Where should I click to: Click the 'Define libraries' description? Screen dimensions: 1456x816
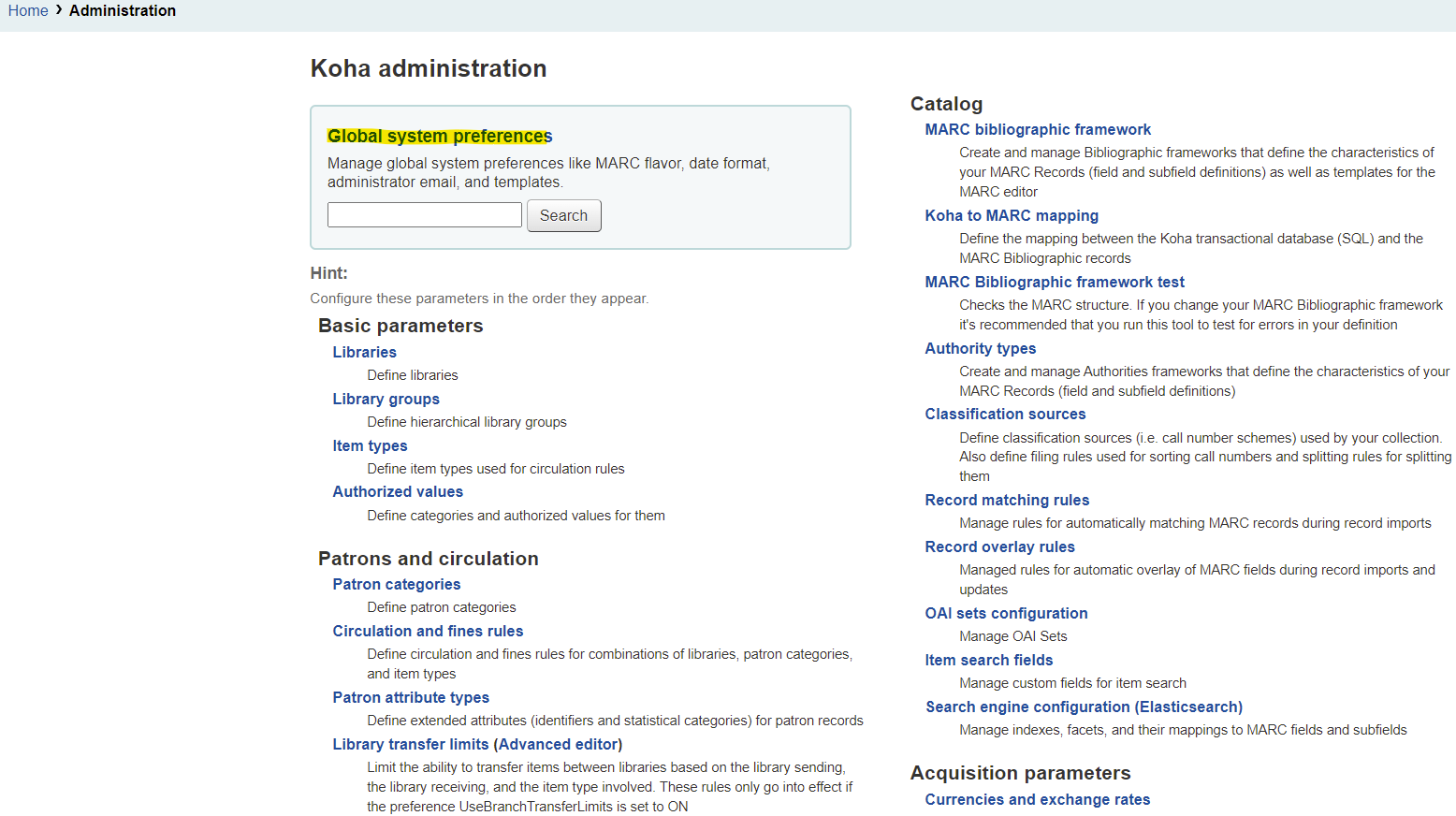pos(413,375)
